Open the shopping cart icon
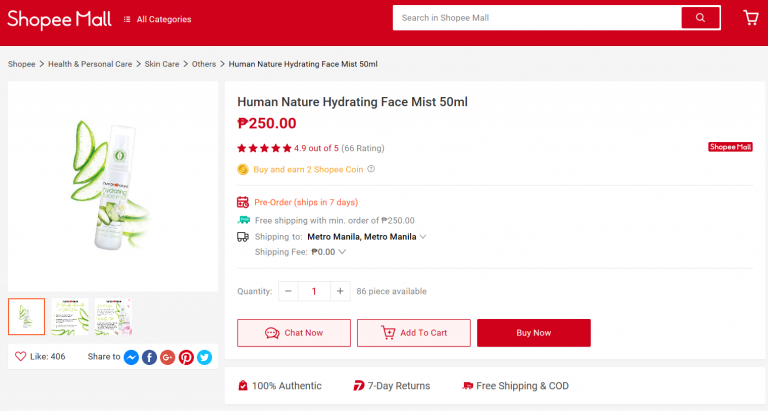 pos(751,18)
